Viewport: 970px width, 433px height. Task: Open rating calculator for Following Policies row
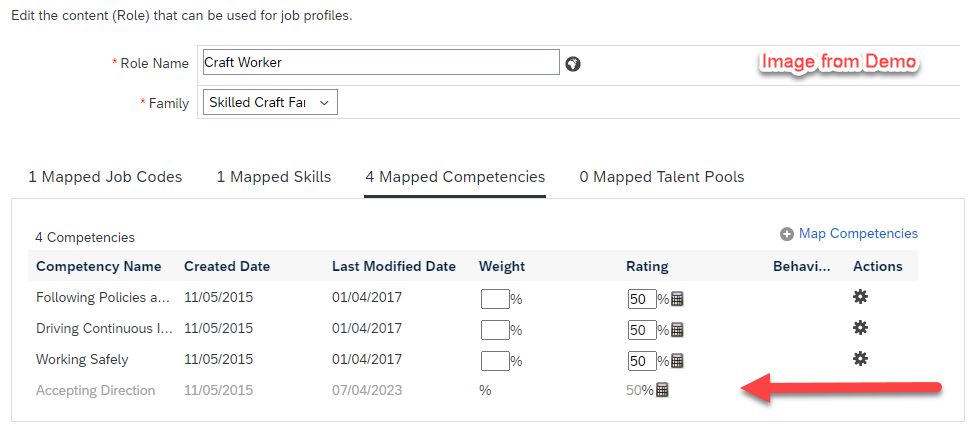coord(677,299)
